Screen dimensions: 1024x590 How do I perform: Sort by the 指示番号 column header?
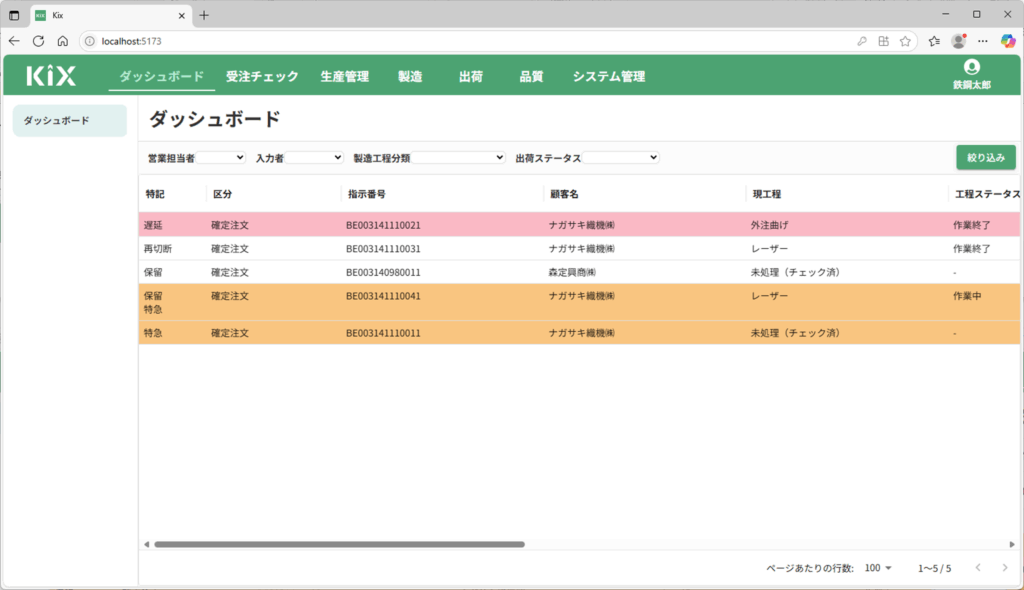pos(366,194)
